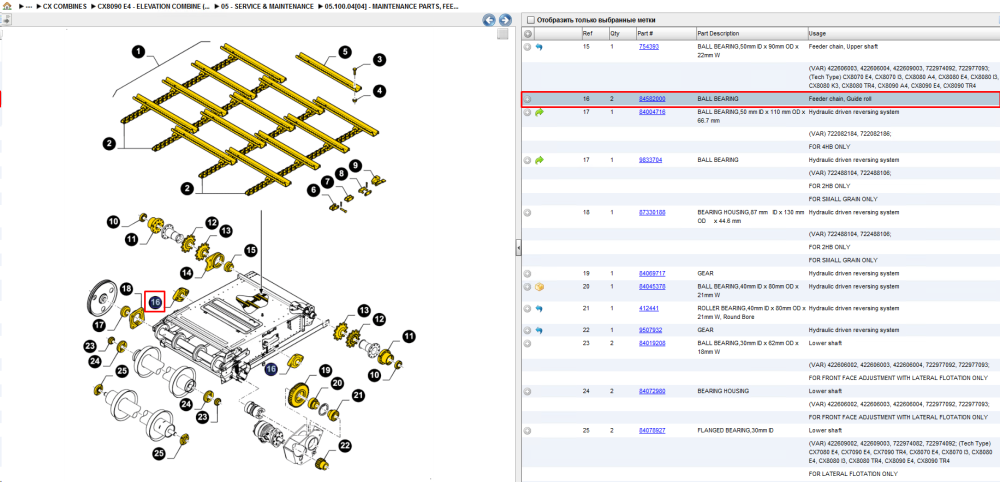Add part 84004716 using its circle icon
1000x482 pixels.
[527, 112]
